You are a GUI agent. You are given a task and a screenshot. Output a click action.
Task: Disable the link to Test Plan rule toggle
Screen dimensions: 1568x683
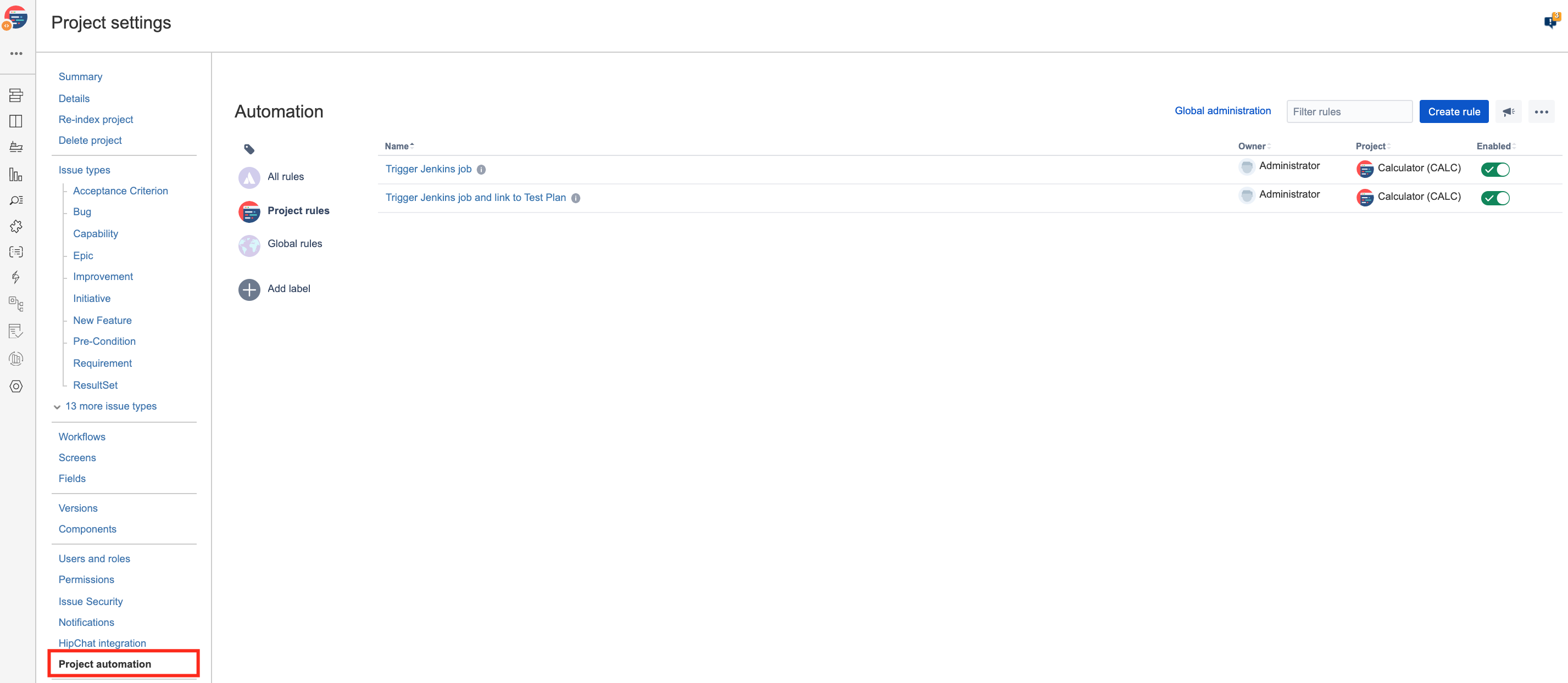pyautogui.click(x=1495, y=198)
